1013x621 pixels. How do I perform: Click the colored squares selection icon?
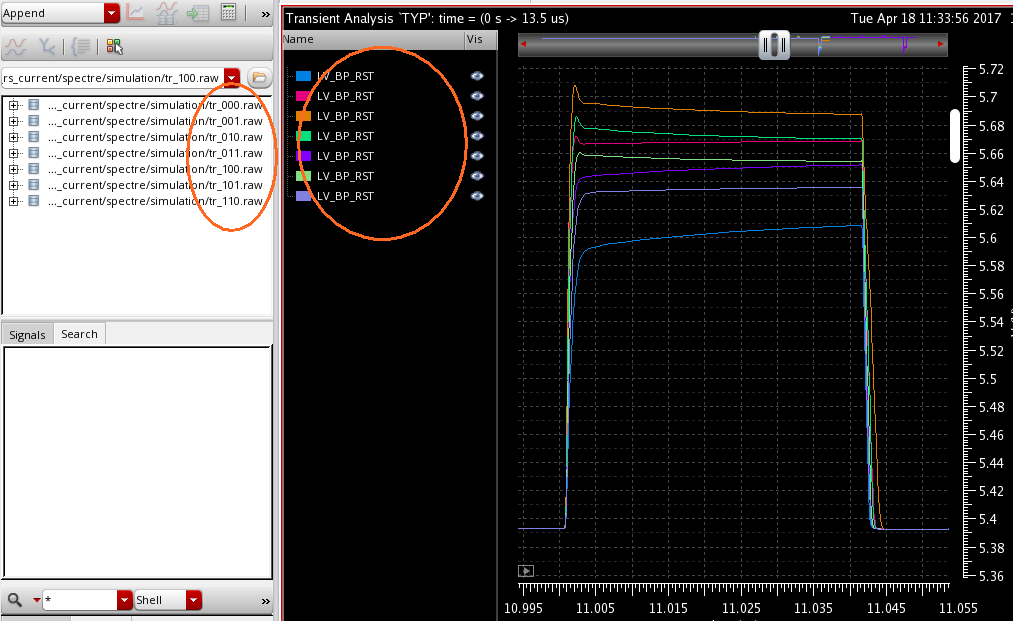[114, 46]
